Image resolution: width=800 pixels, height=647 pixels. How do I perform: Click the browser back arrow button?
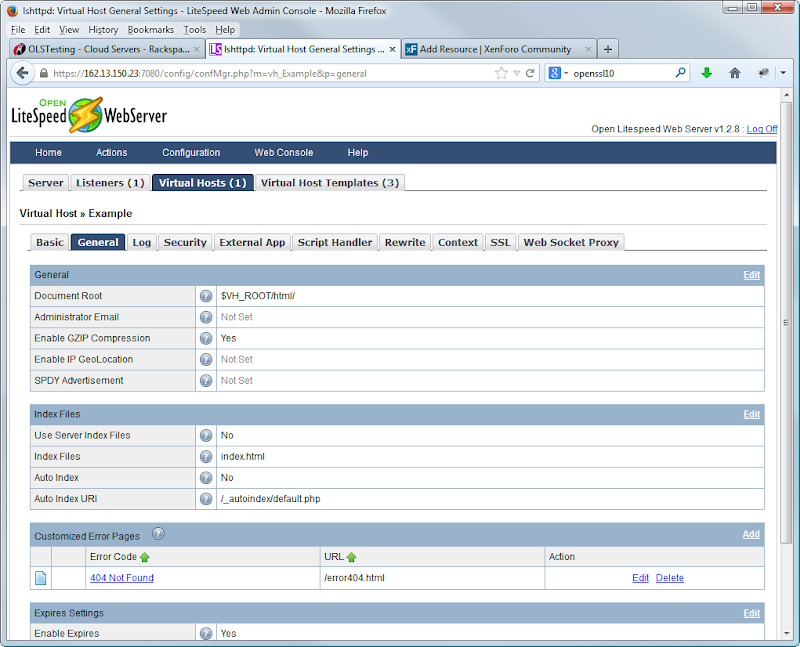(x=22, y=73)
